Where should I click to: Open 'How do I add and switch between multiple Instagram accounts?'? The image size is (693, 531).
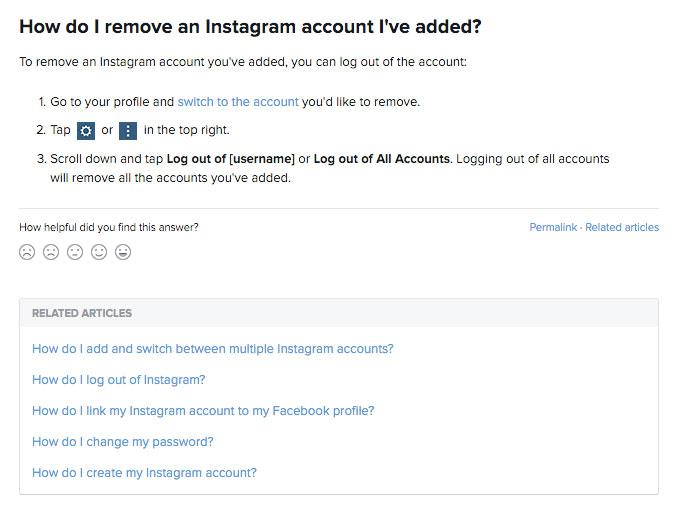coord(213,349)
